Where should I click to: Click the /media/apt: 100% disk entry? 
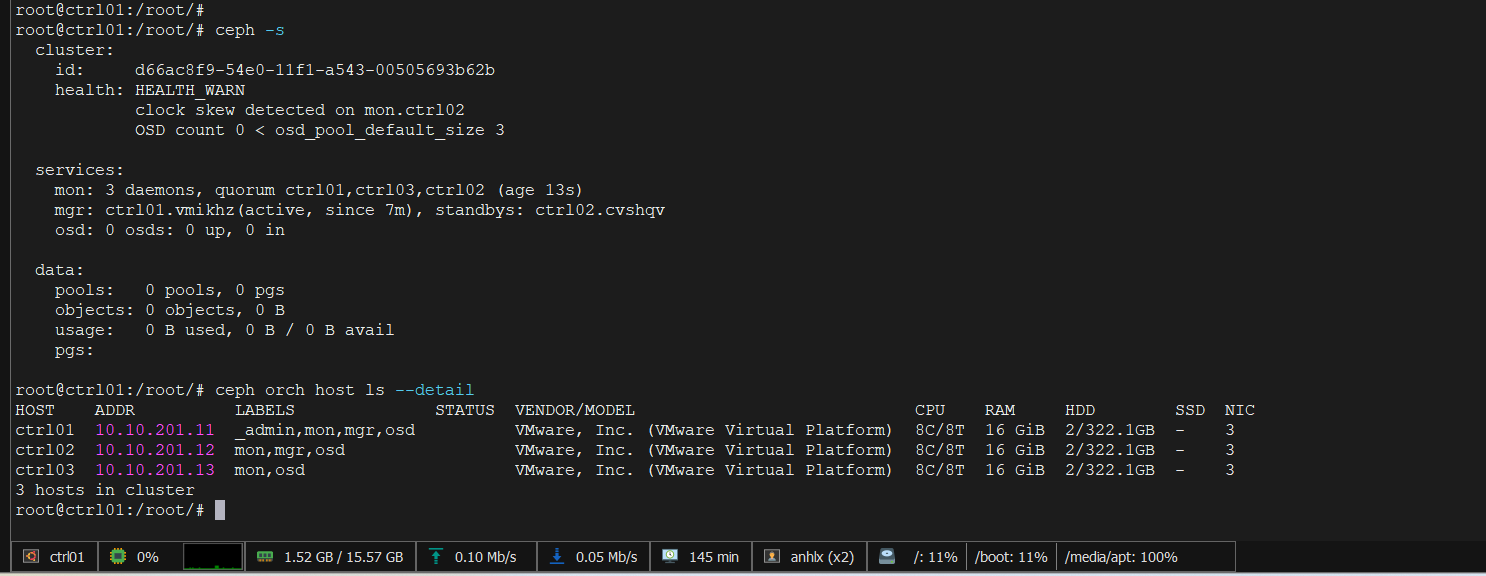click(1121, 557)
